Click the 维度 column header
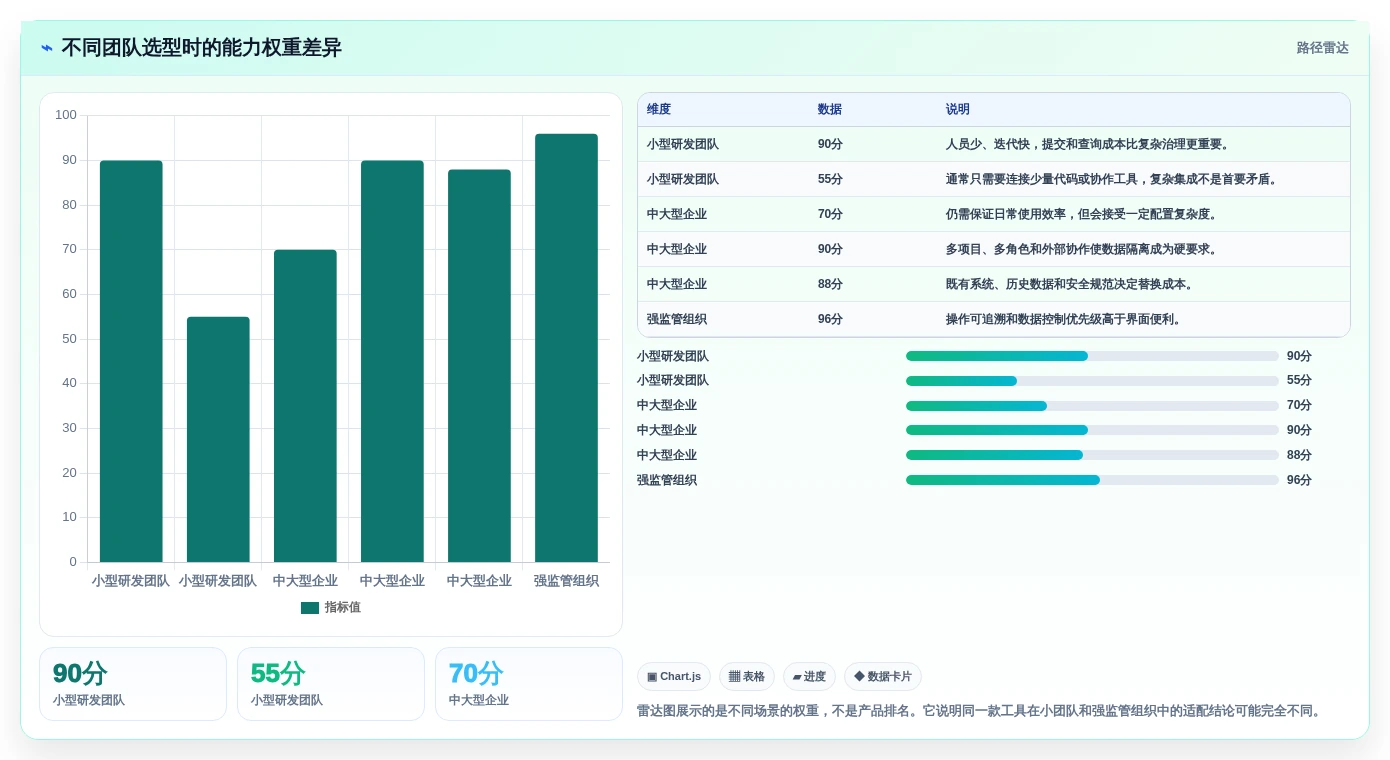The image size is (1390, 760). tap(659, 110)
